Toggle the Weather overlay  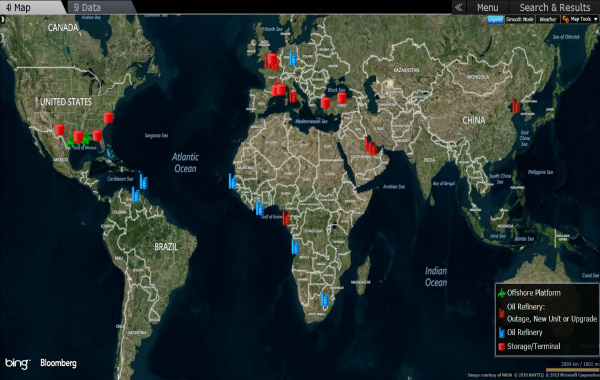(x=547, y=19)
